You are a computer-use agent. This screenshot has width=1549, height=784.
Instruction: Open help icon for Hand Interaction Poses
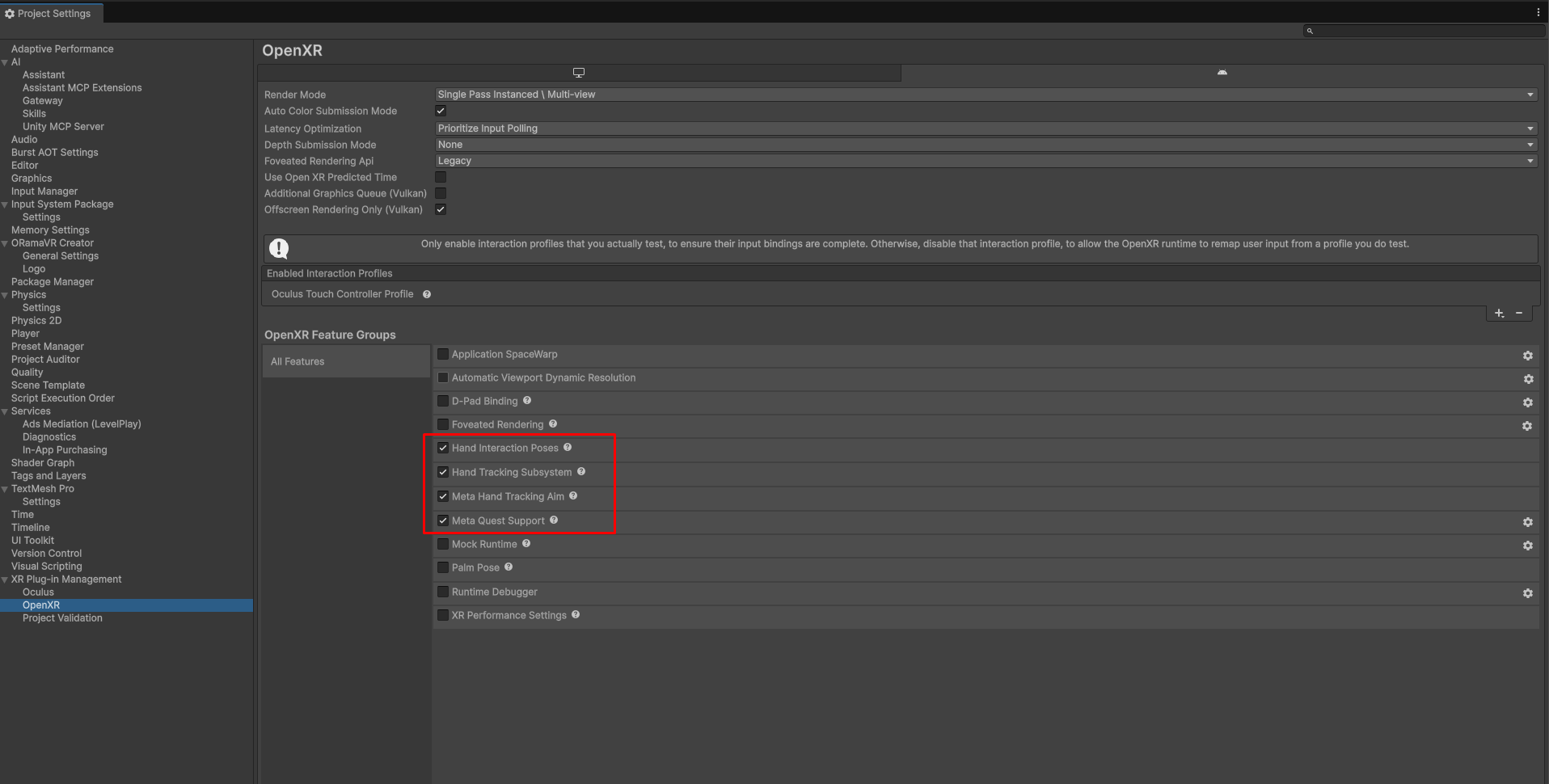pos(568,447)
